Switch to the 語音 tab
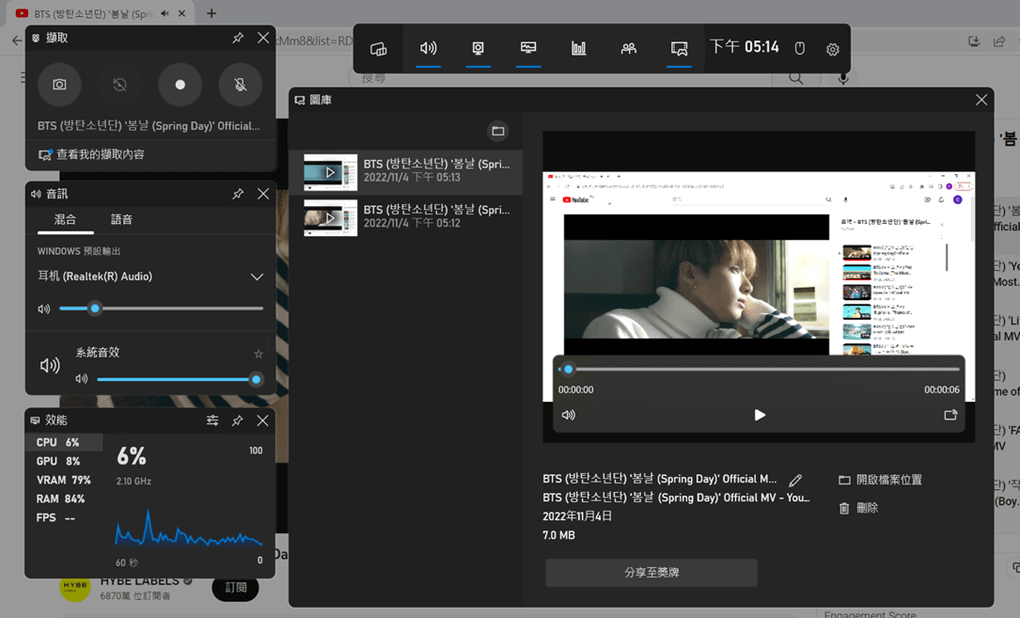 point(121,219)
